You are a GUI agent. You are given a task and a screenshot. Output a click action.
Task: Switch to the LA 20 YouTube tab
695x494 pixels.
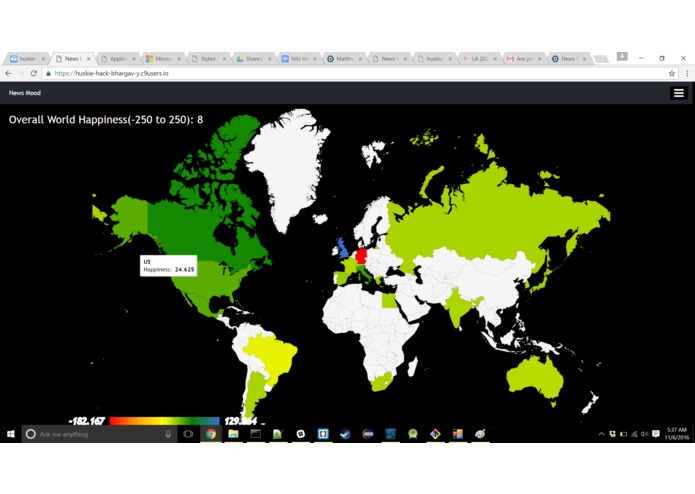pyautogui.click(x=480, y=58)
